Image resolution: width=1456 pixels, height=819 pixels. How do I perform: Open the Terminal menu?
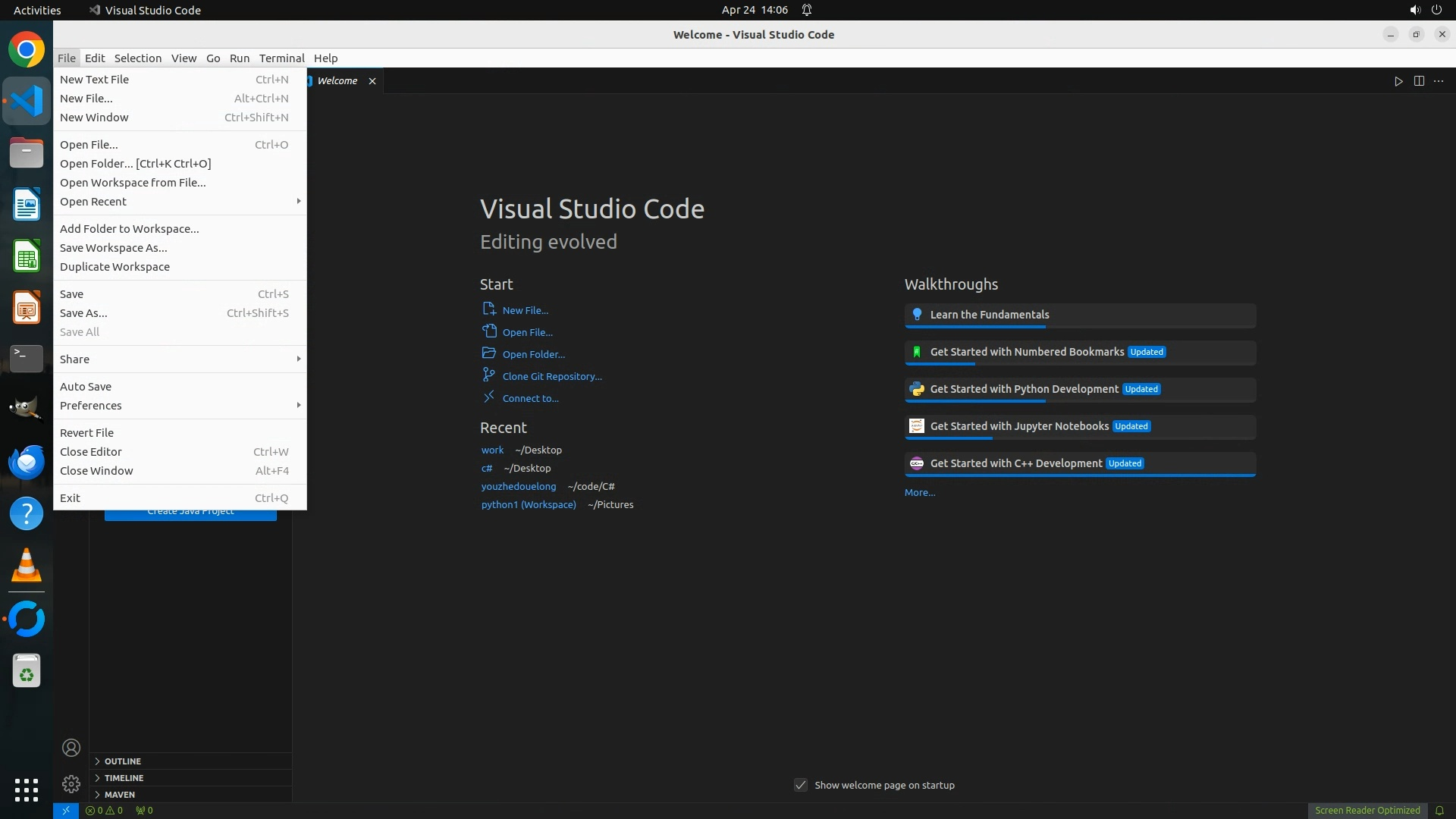click(x=281, y=58)
